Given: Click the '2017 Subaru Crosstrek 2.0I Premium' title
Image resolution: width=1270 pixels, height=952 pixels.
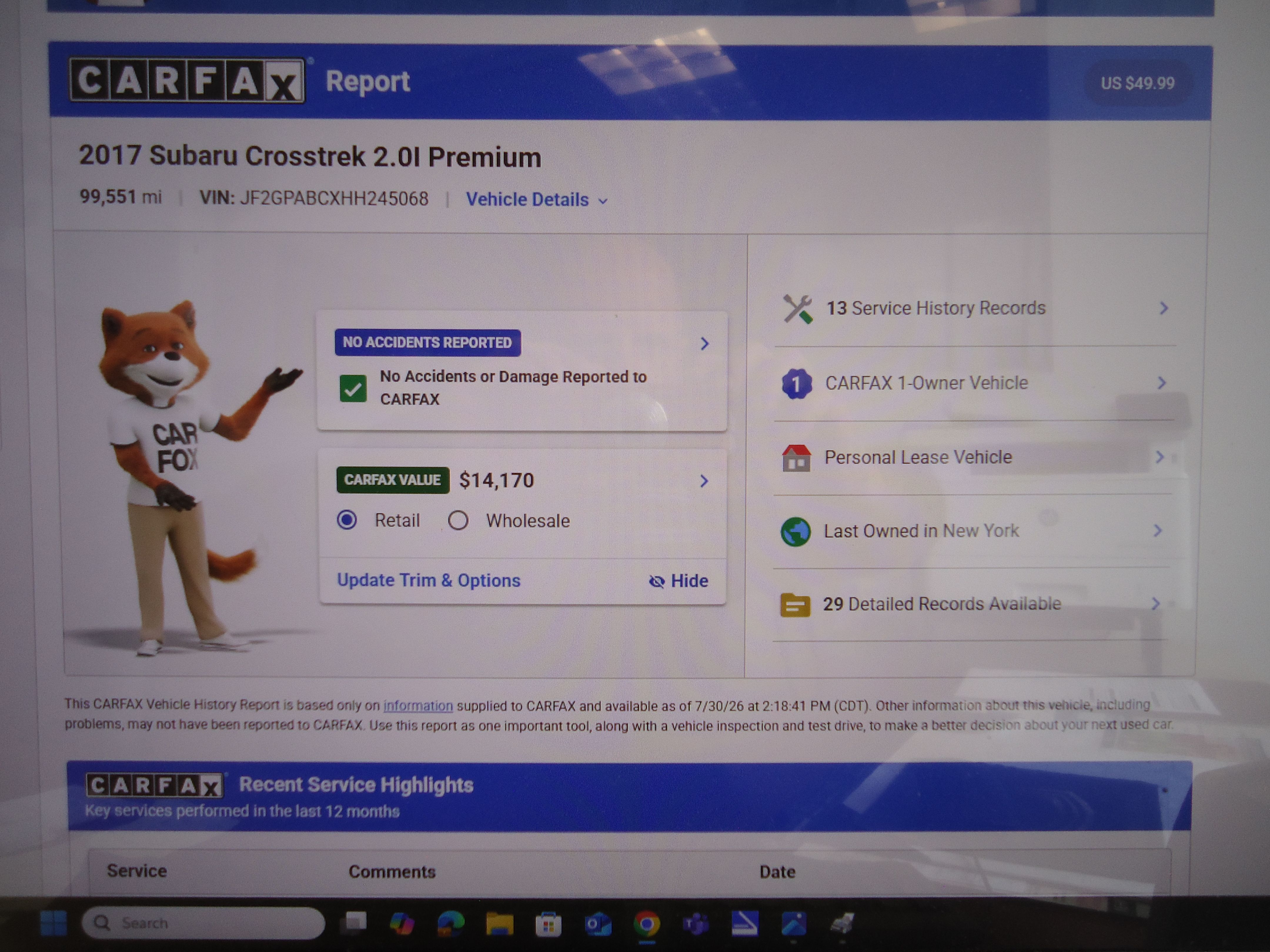Looking at the screenshot, I should [x=310, y=157].
